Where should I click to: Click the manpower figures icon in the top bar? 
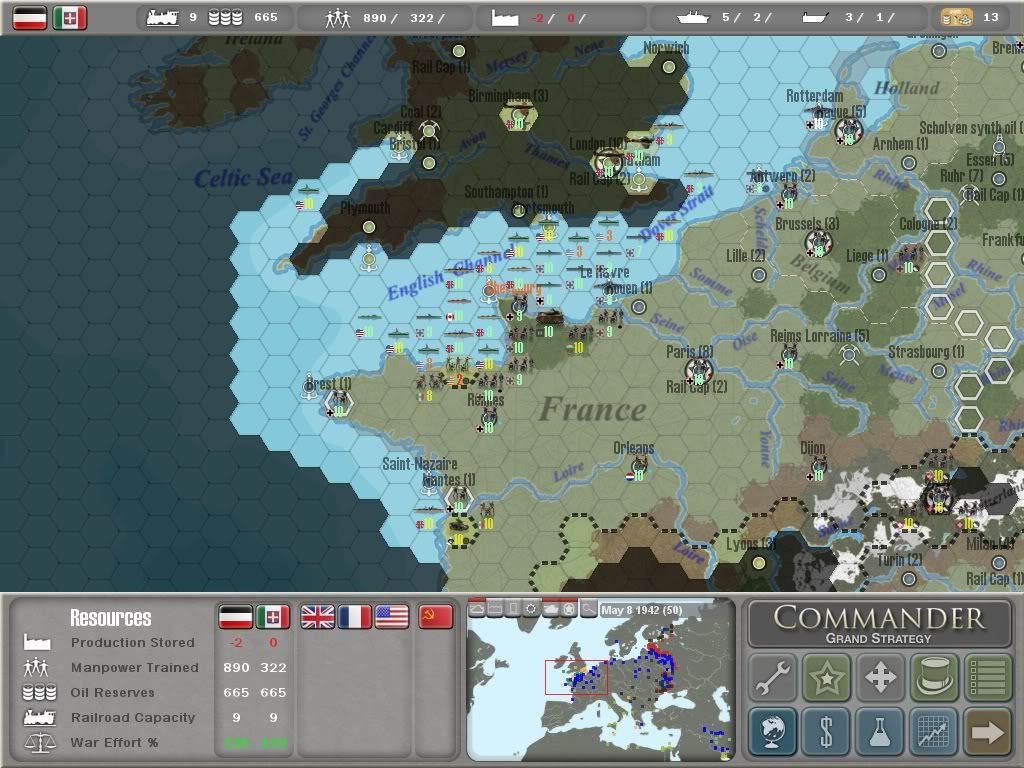pyautogui.click(x=338, y=18)
